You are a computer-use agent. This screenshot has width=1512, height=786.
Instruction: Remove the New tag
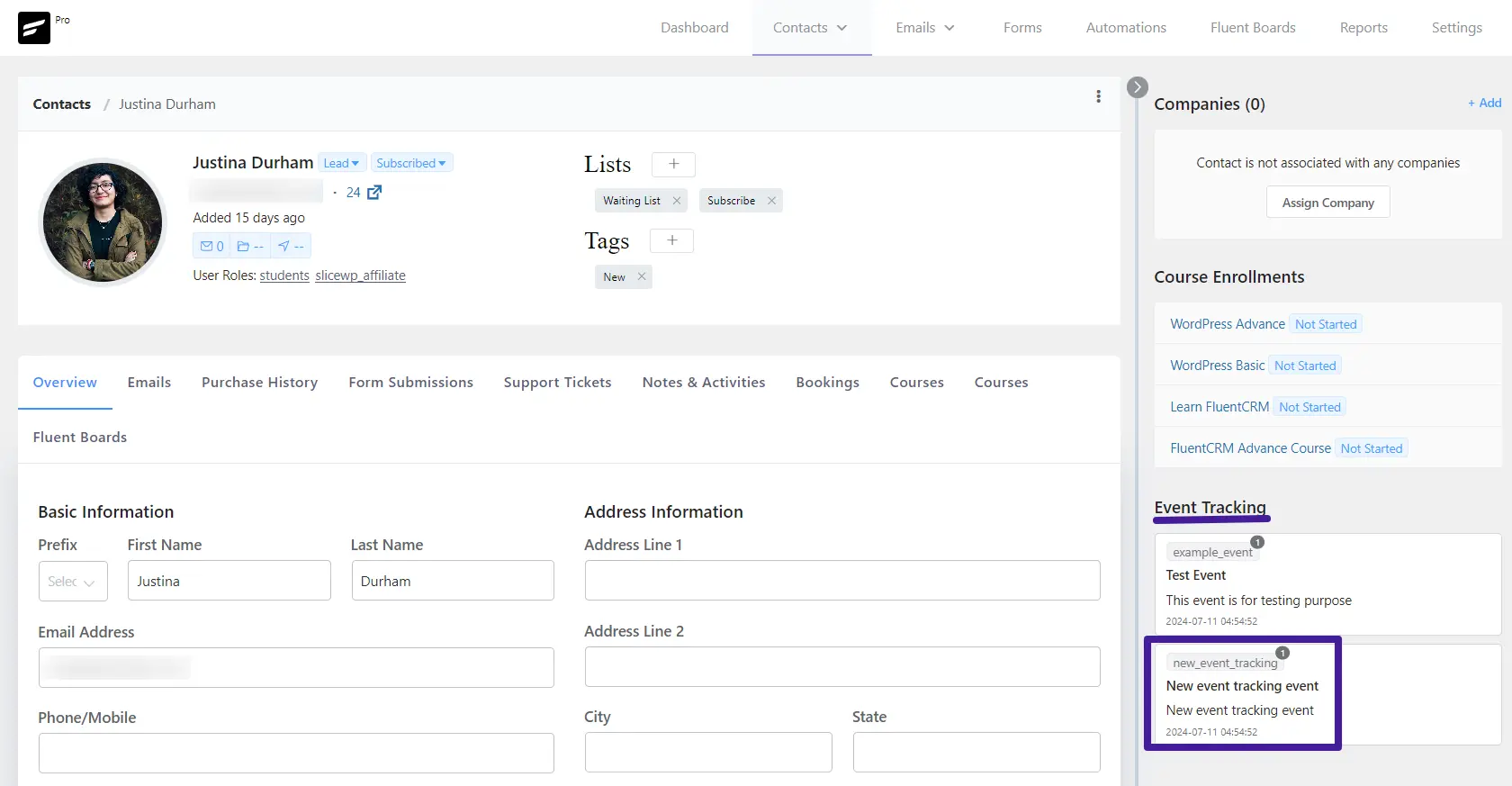[x=642, y=276]
